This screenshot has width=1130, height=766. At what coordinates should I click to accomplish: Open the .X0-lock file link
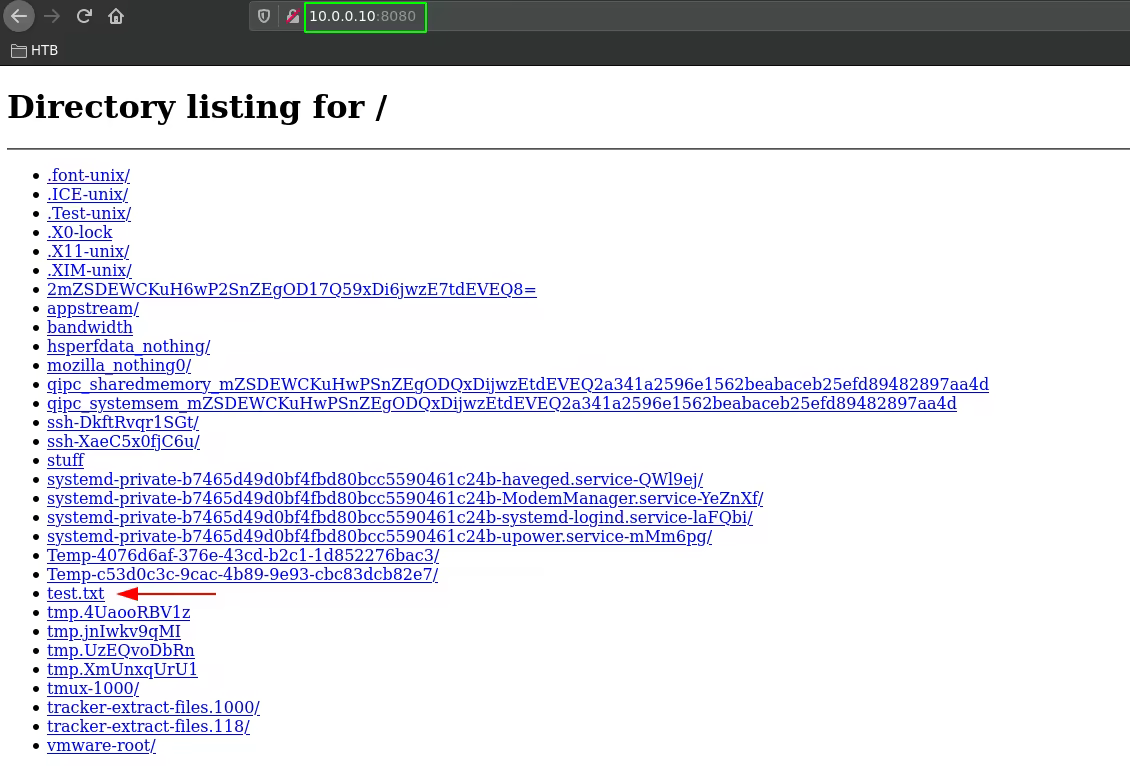79,233
